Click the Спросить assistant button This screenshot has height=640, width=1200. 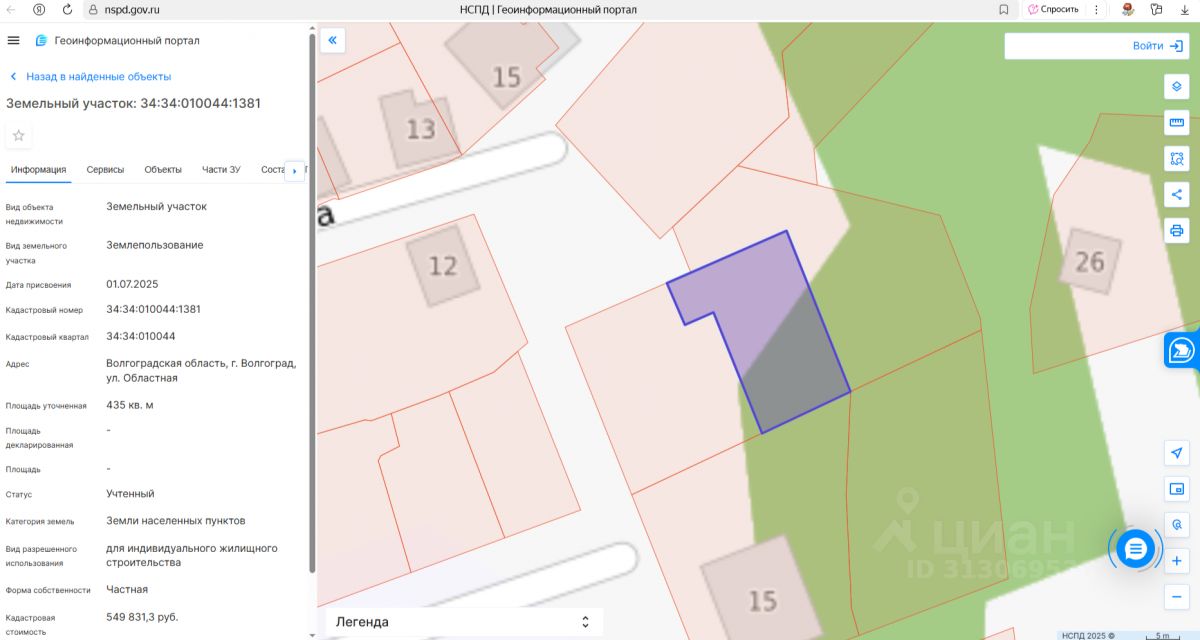point(1053,9)
